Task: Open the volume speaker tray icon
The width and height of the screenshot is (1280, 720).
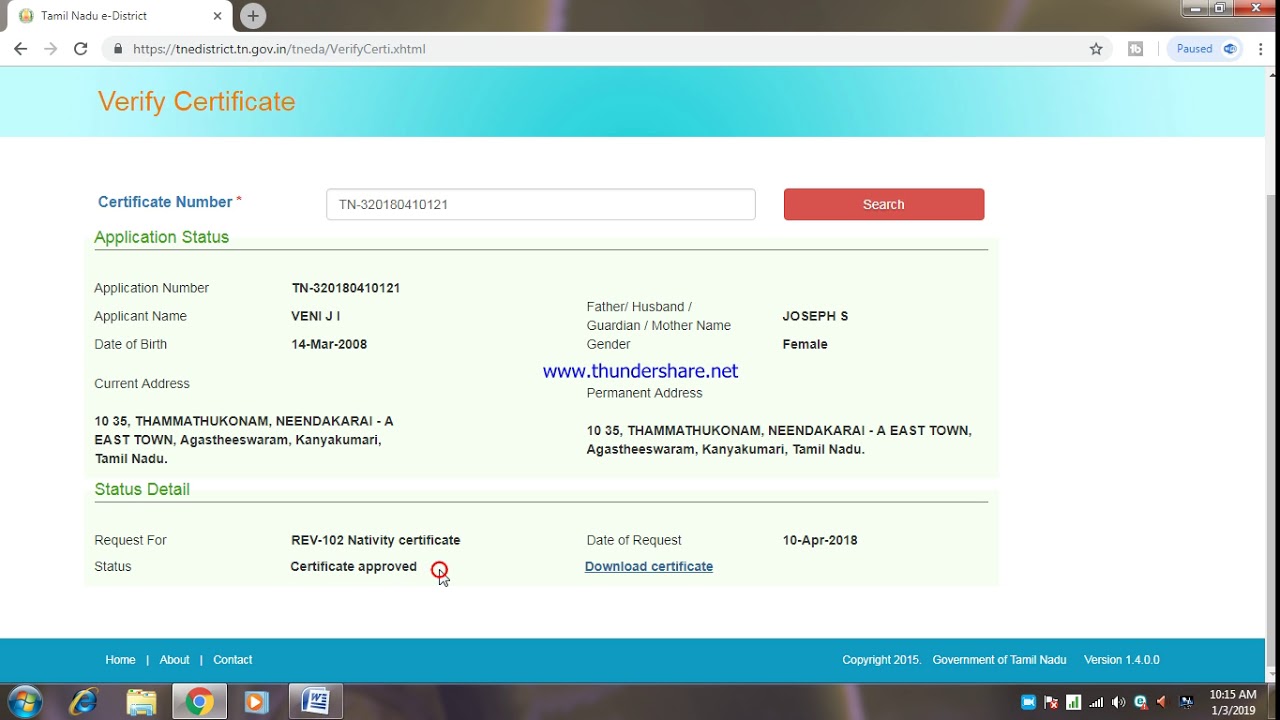Action: point(1118,702)
